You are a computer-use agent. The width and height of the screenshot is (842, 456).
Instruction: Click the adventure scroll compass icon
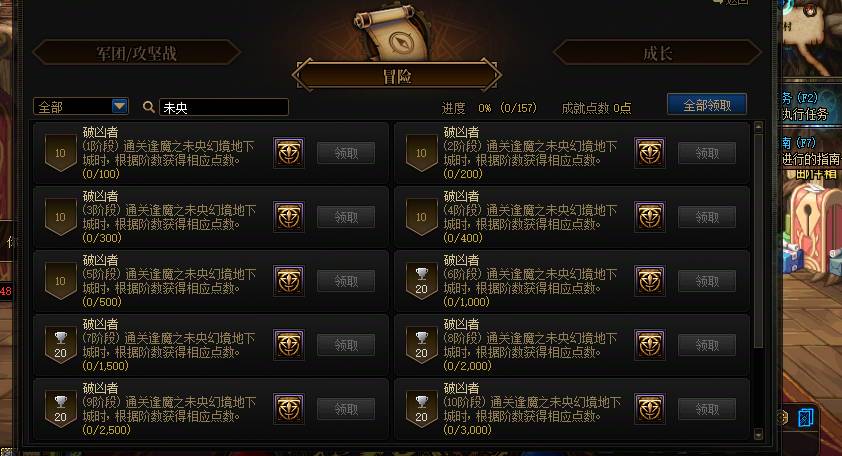click(392, 33)
